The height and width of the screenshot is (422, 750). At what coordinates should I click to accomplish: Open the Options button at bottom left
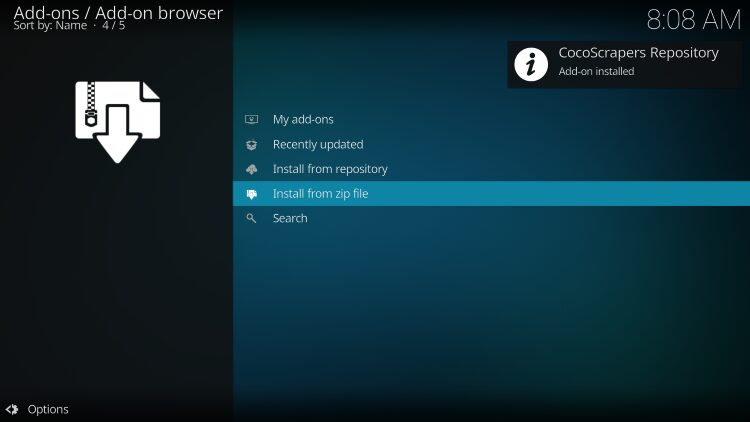click(37, 409)
